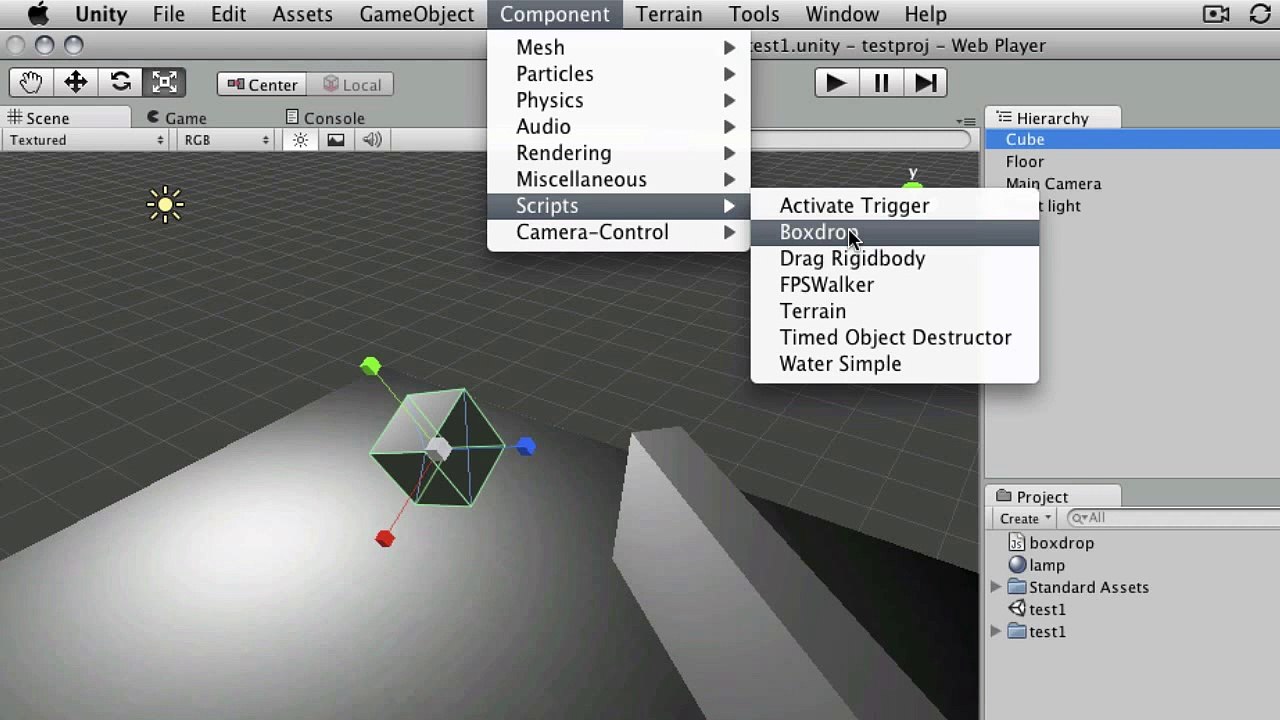Choose Timed Object Destructor script

(895, 337)
